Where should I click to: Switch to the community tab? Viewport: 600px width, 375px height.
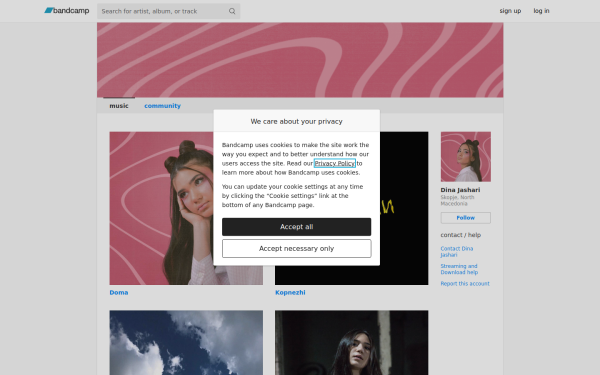[x=162, y=106]
